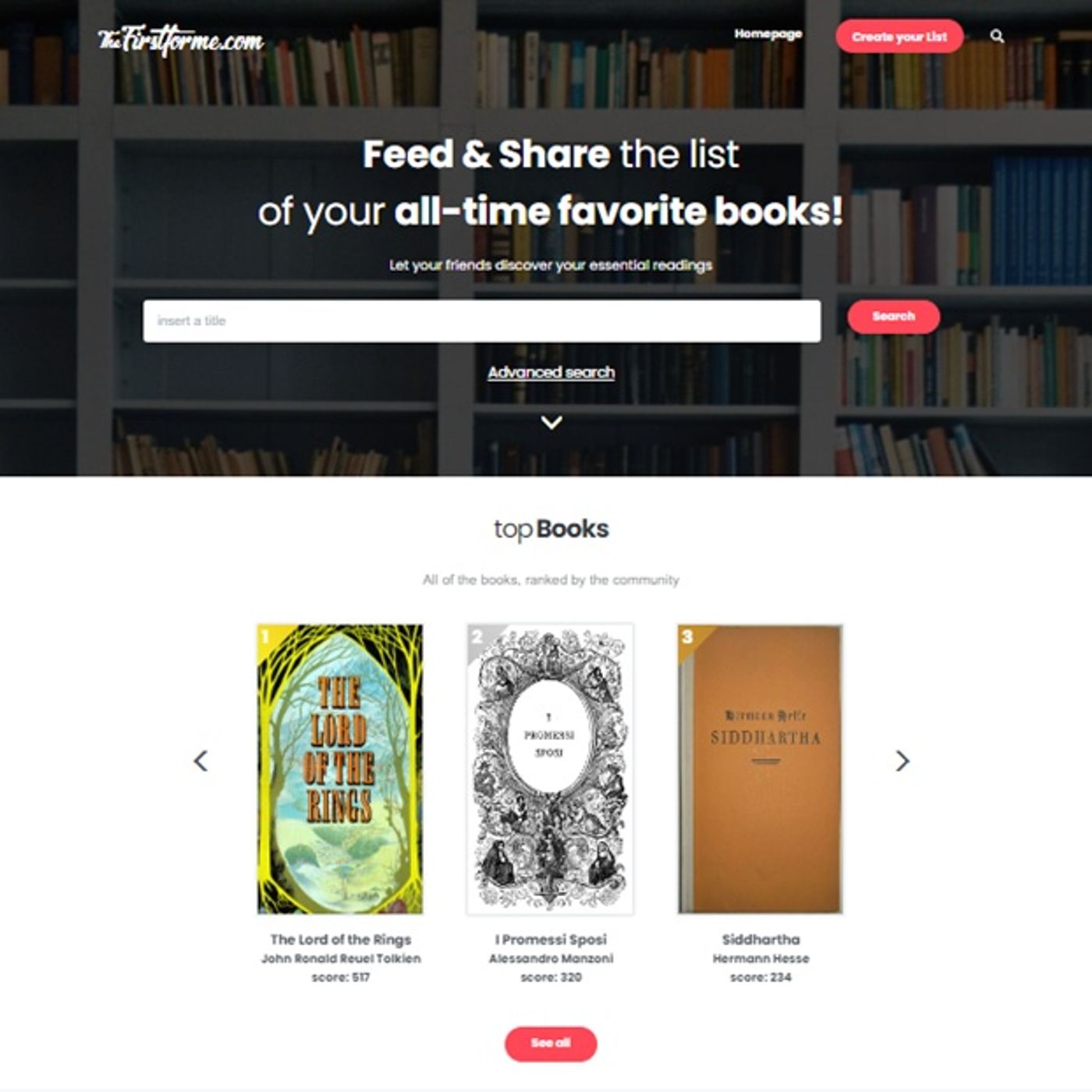Open the Advanced search link
Screen dimensions: 1092x1092
point(551,373)
